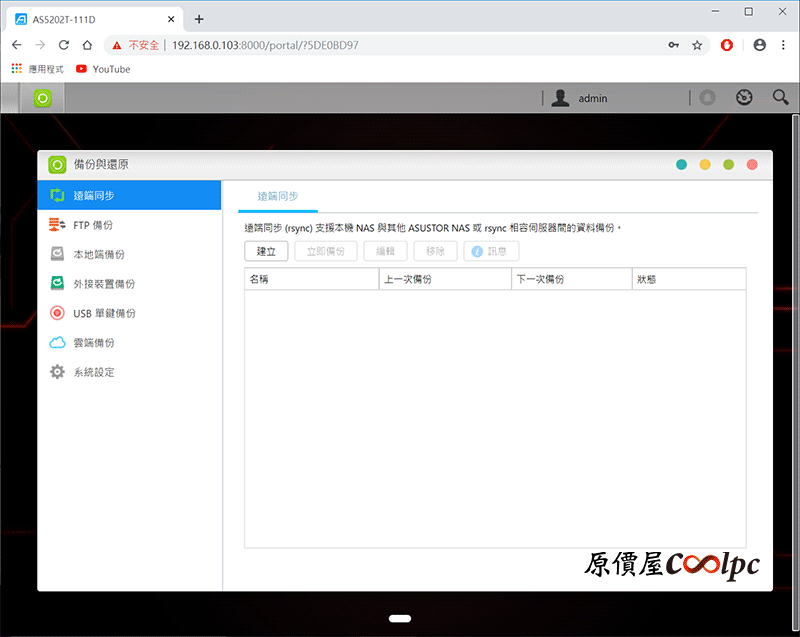
Task: Click the 訊息 (Info) button
Action: point(491,251)
